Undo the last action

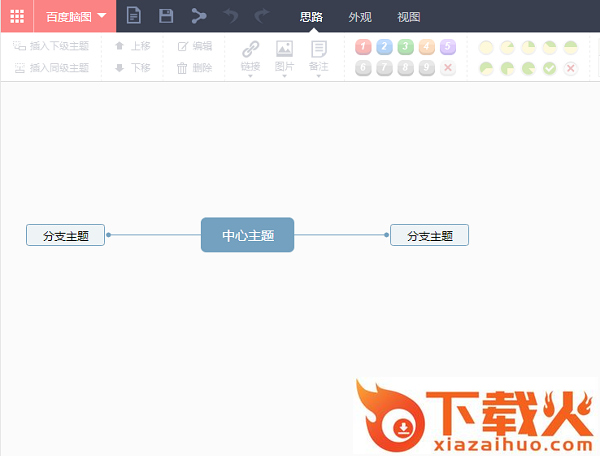point(231,16)
